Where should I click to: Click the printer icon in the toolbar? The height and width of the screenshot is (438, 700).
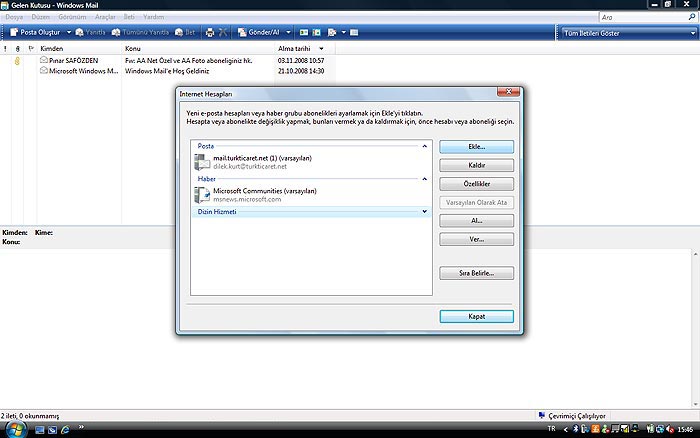210,32
